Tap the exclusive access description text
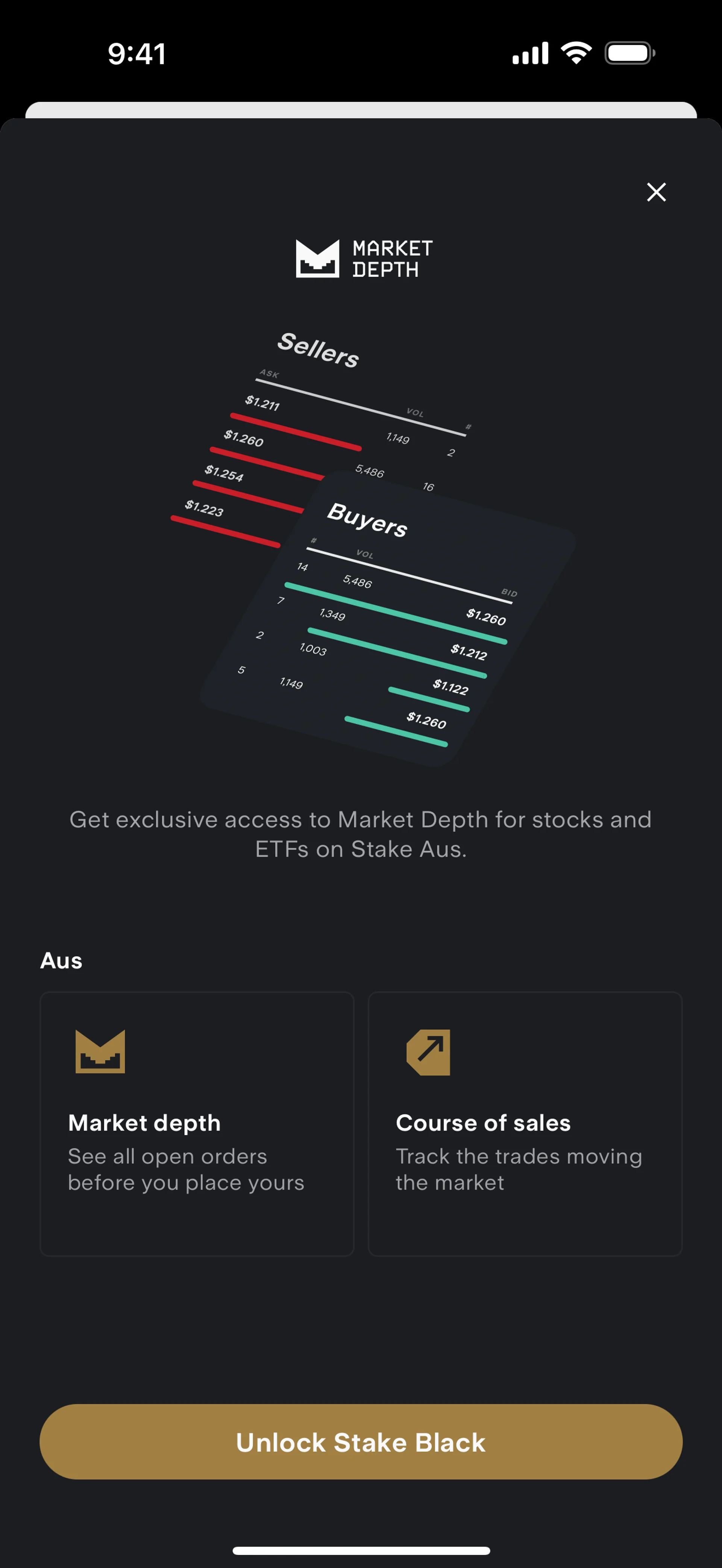This screenshot has width=722, height=1568. pos(361,834)
